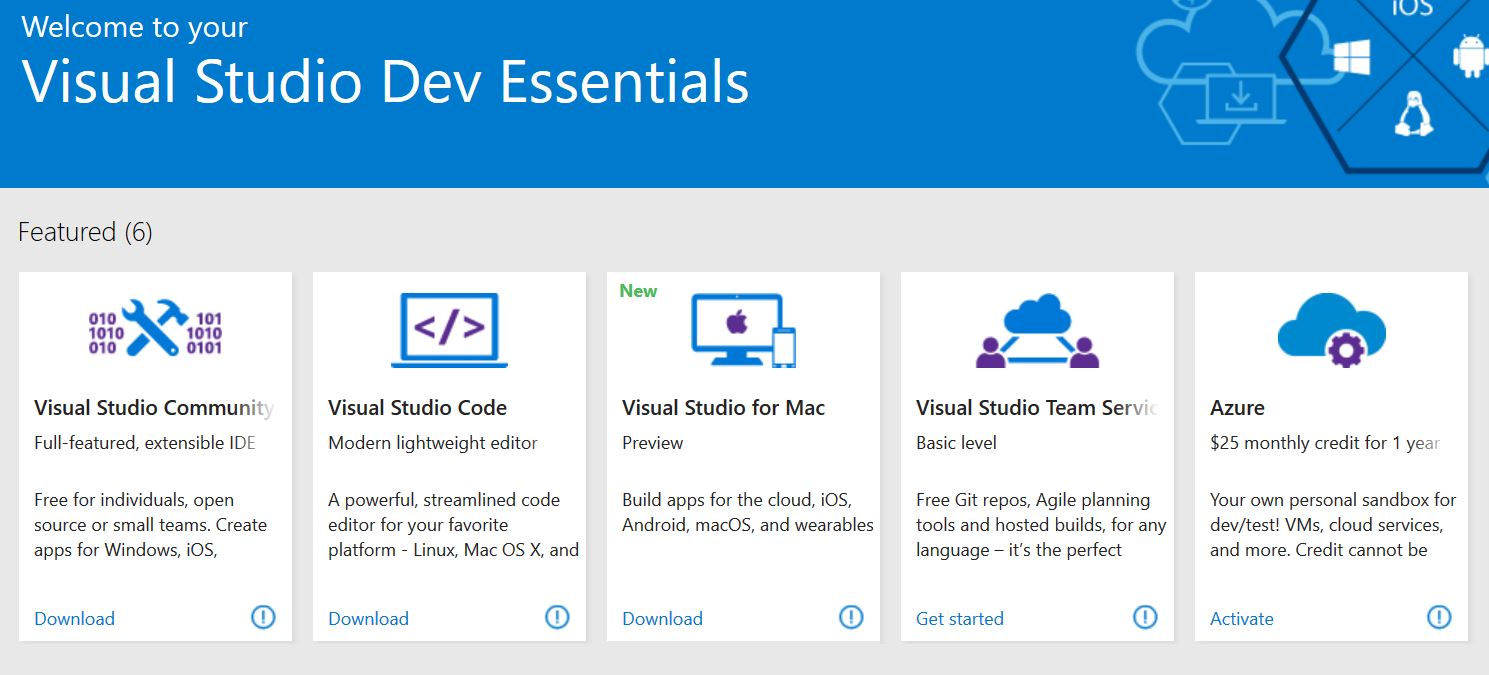This screenshot has height=675, width=1489.
Task: Download Visual Studio for Mac
Action: tap(663, 618)
